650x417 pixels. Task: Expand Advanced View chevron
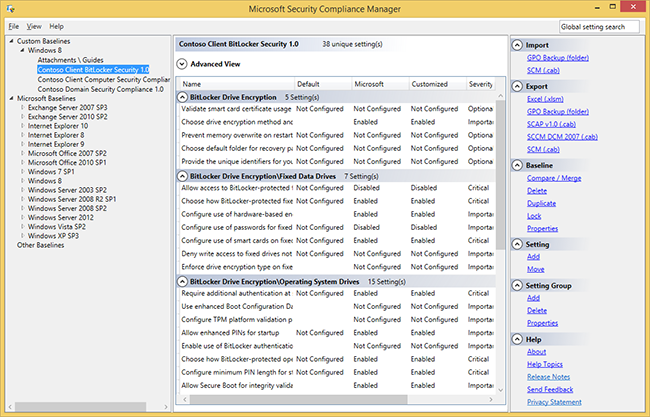182,64
